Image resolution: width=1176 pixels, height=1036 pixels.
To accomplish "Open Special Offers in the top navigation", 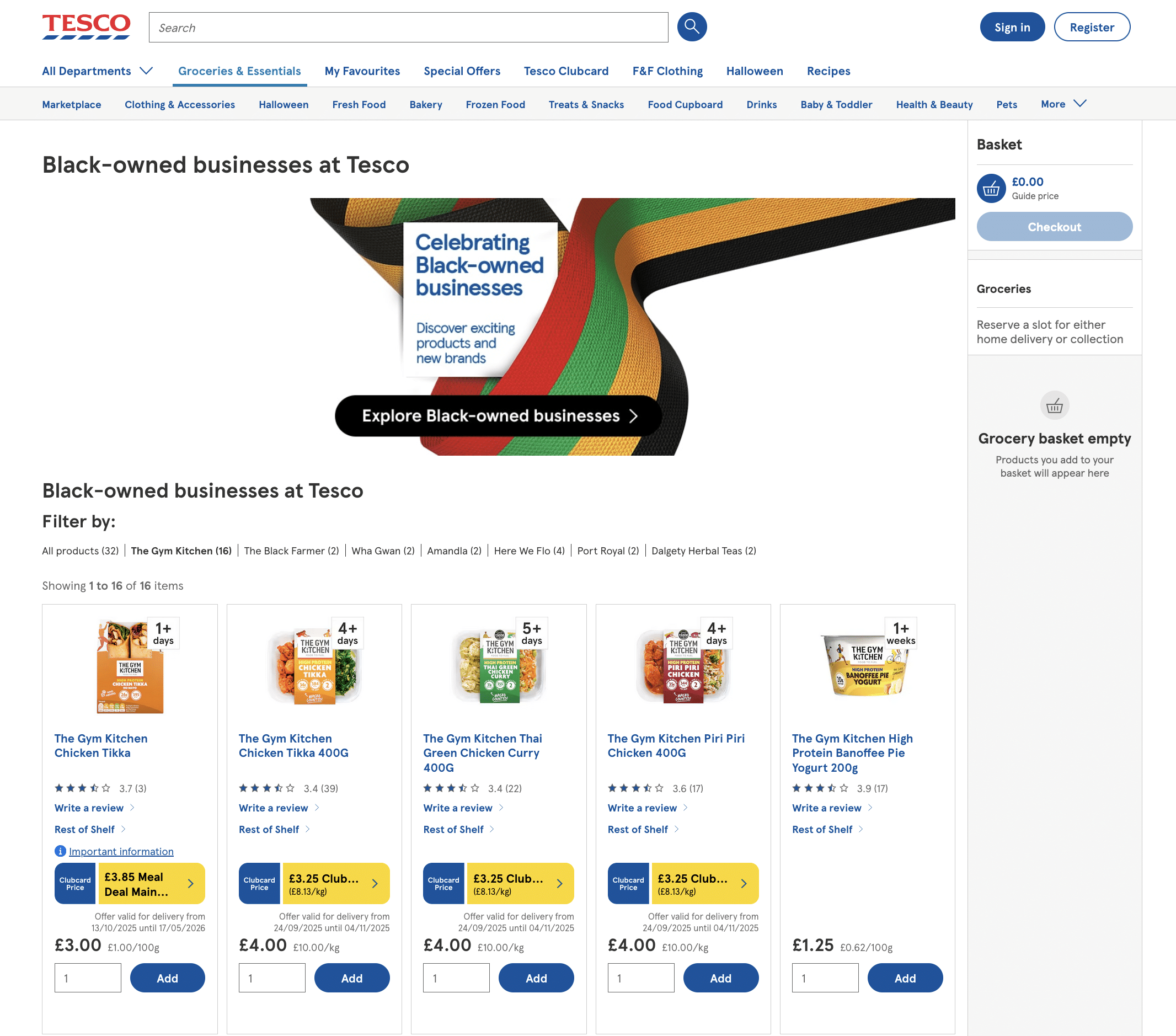I will (462, 71).
